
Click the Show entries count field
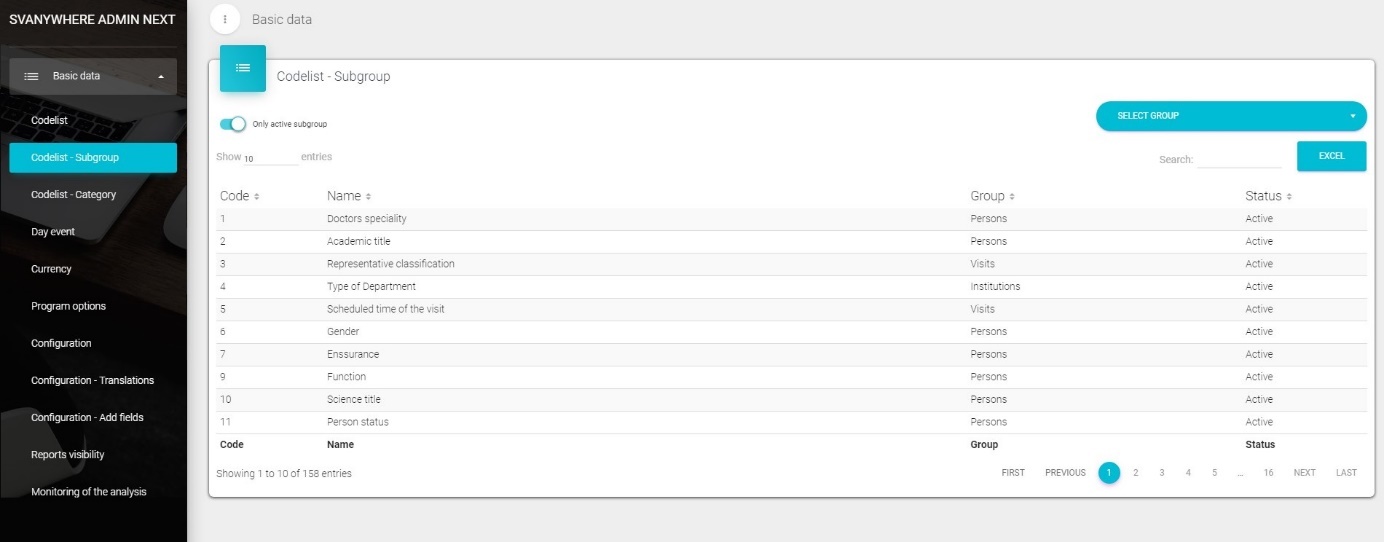pos(269,158)
